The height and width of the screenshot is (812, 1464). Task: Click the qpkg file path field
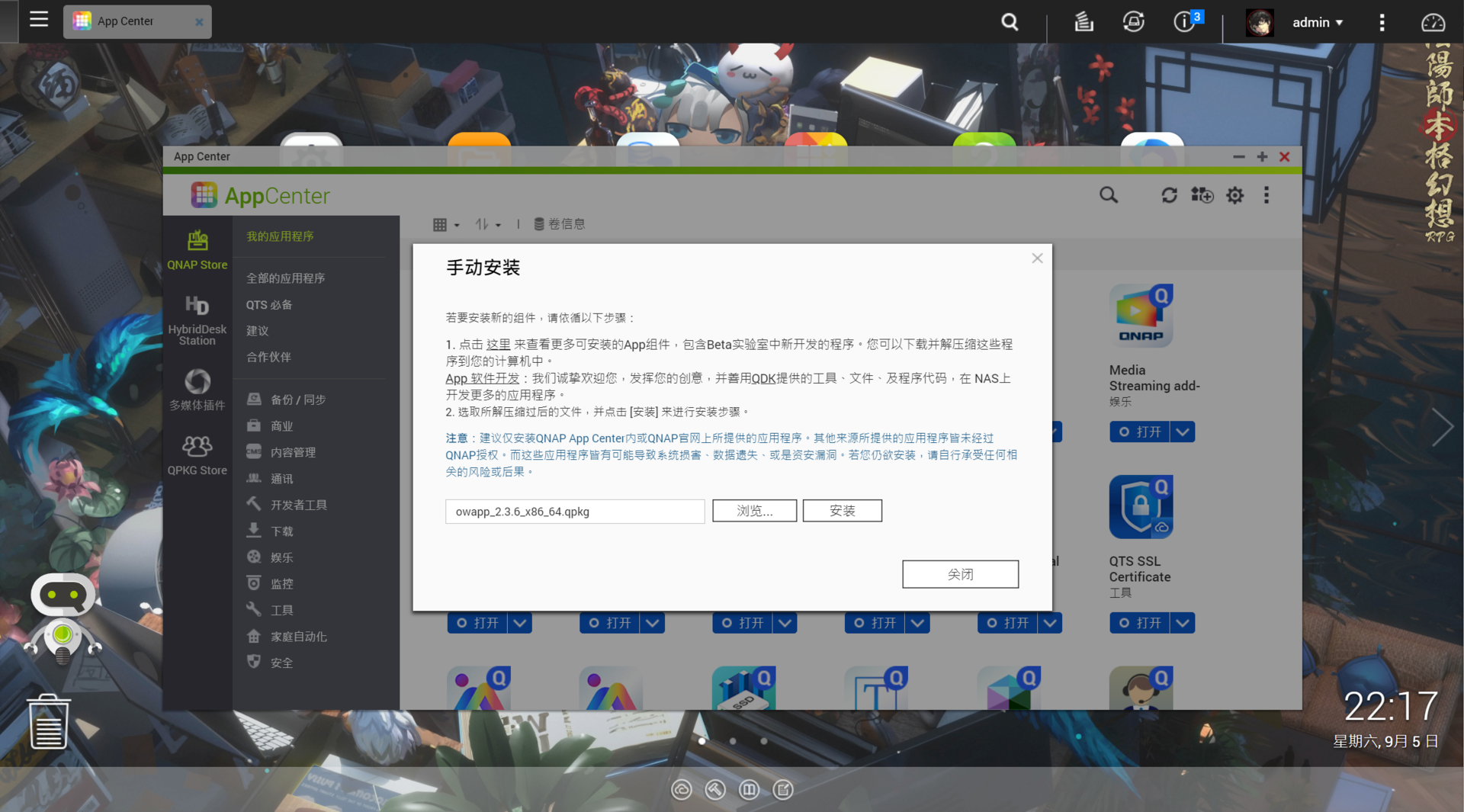(575, 512)
